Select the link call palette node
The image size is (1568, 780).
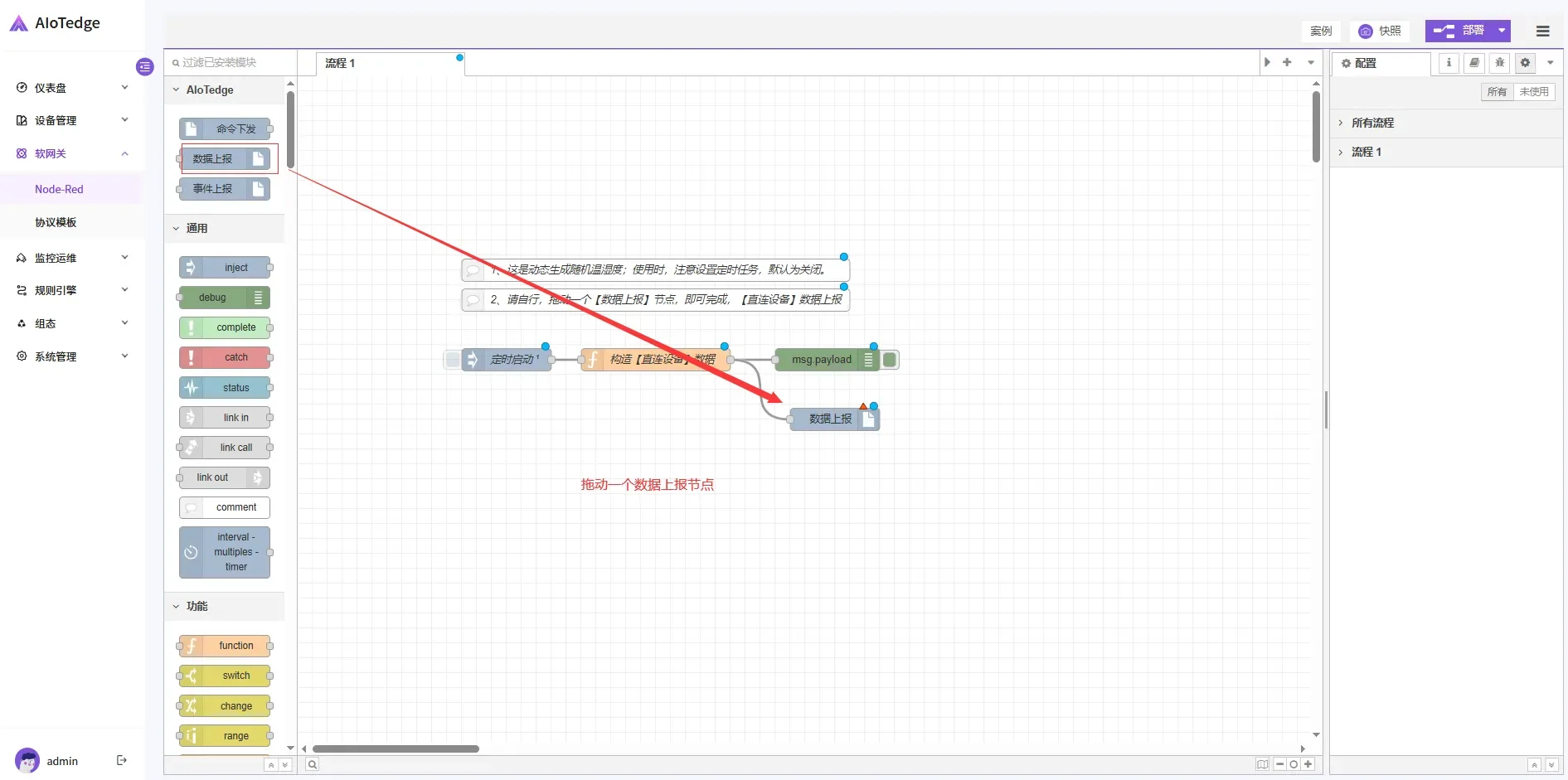tap(225, 448)
